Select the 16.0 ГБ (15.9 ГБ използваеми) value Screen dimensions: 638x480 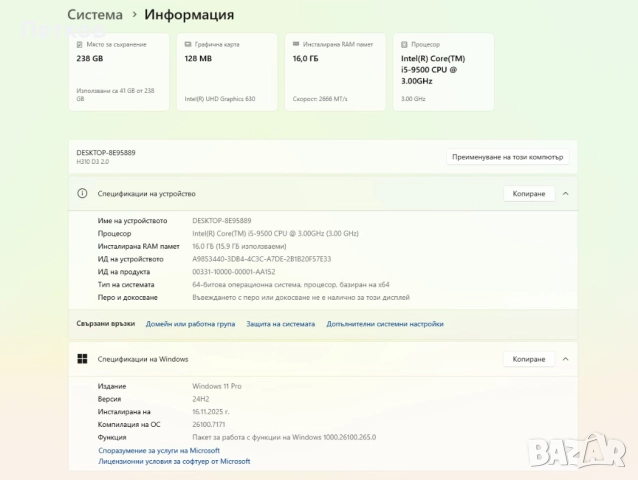click(x=239, y=246)
